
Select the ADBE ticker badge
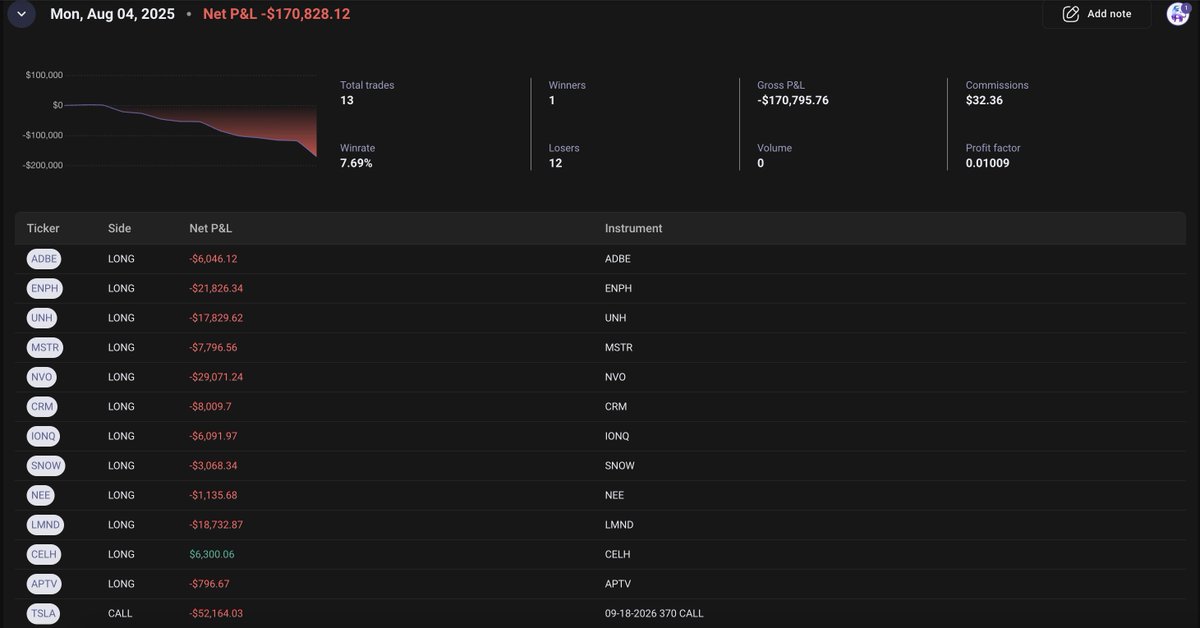click(x=43, y=258)
